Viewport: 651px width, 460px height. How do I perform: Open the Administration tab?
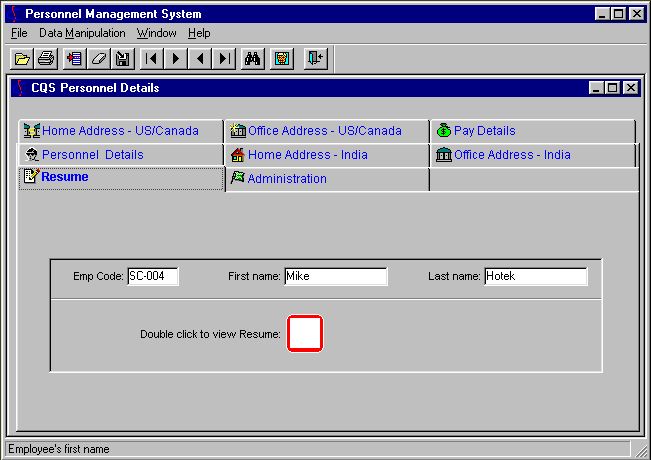tap(286, 179)
